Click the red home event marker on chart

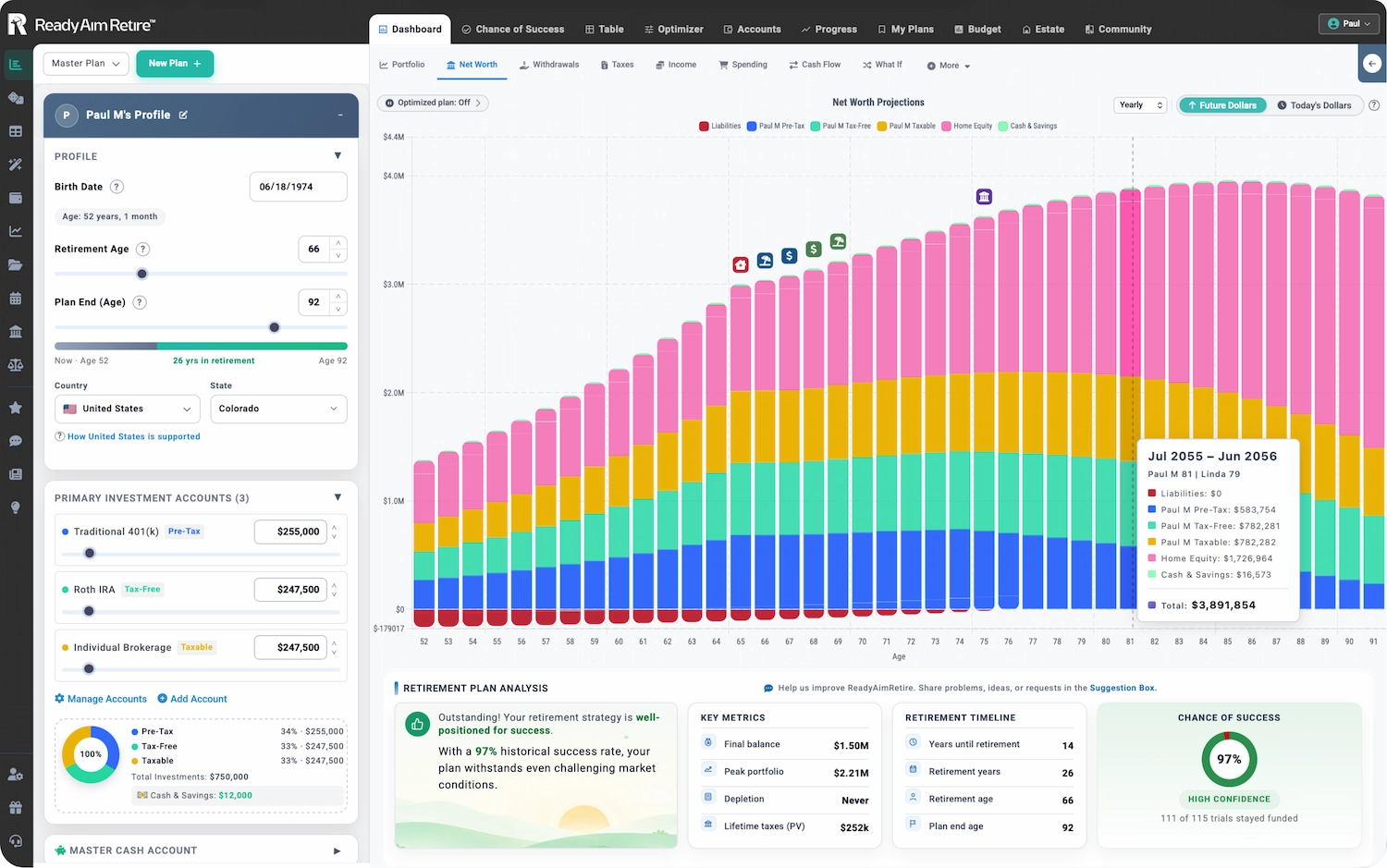[741, 264]
